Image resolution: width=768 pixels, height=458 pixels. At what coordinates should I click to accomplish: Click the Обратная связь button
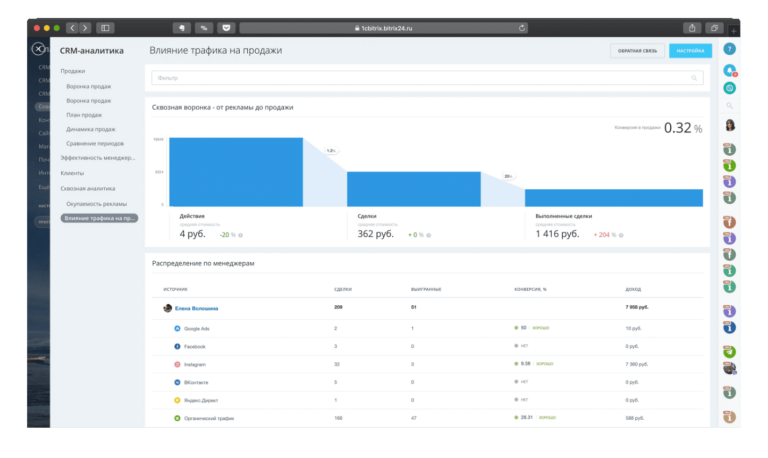[637, 50]
